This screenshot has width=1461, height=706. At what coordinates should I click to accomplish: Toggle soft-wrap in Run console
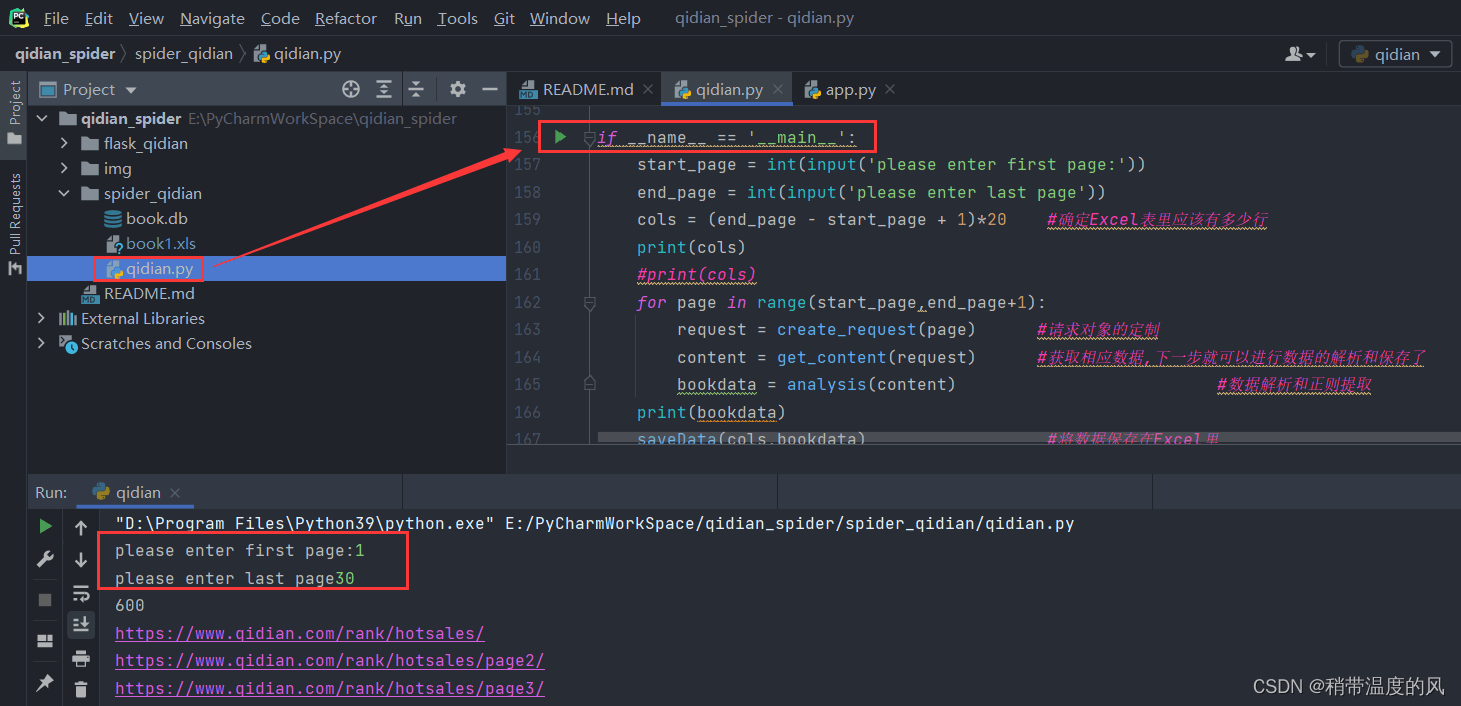coord(81,594)
